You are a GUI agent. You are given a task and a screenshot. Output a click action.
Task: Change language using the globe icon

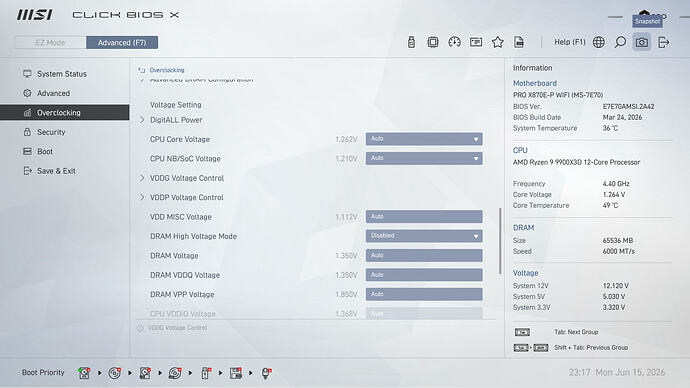[x=598, y=42]
